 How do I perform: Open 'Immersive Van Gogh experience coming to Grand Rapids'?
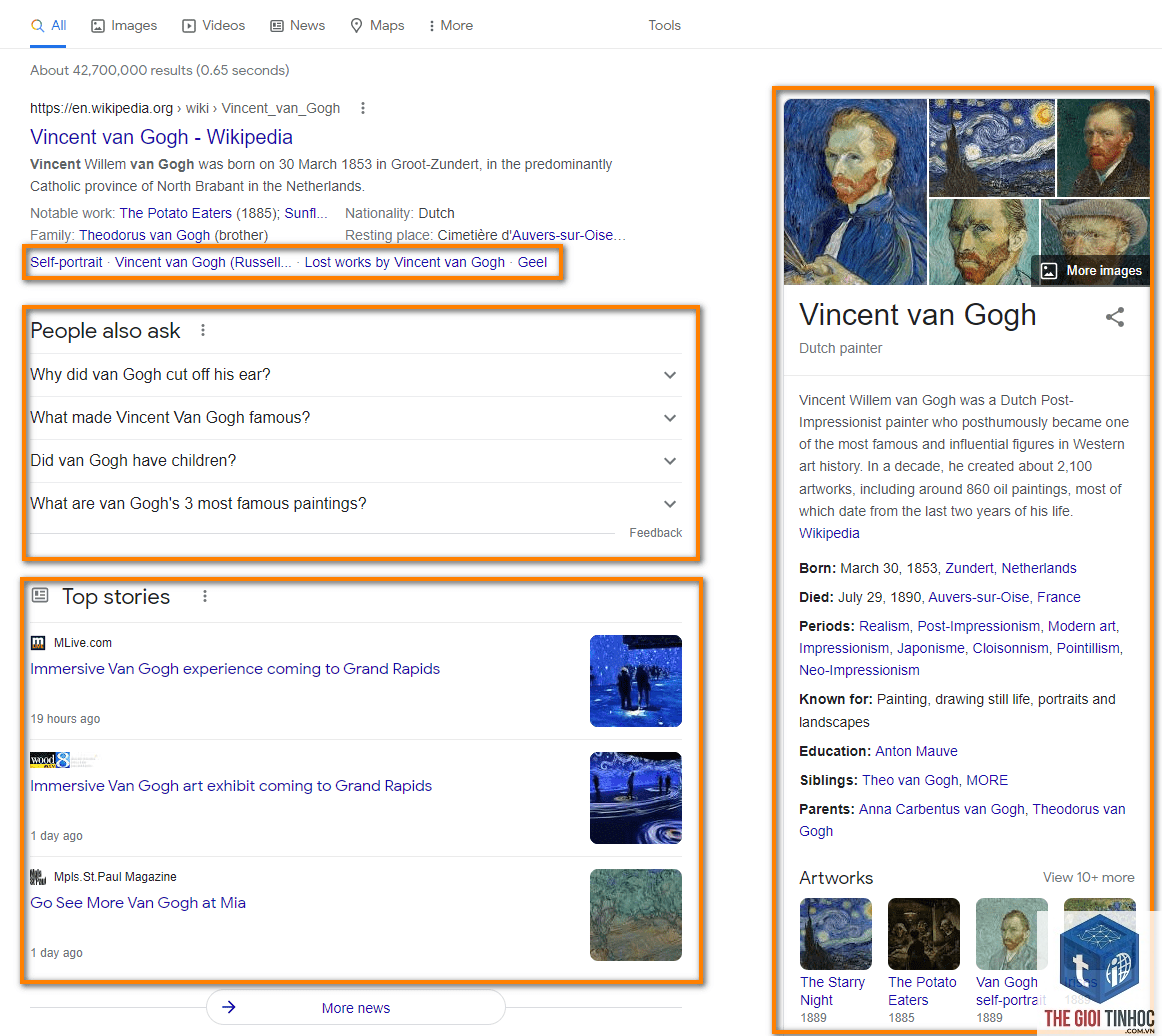click(235, 668)
